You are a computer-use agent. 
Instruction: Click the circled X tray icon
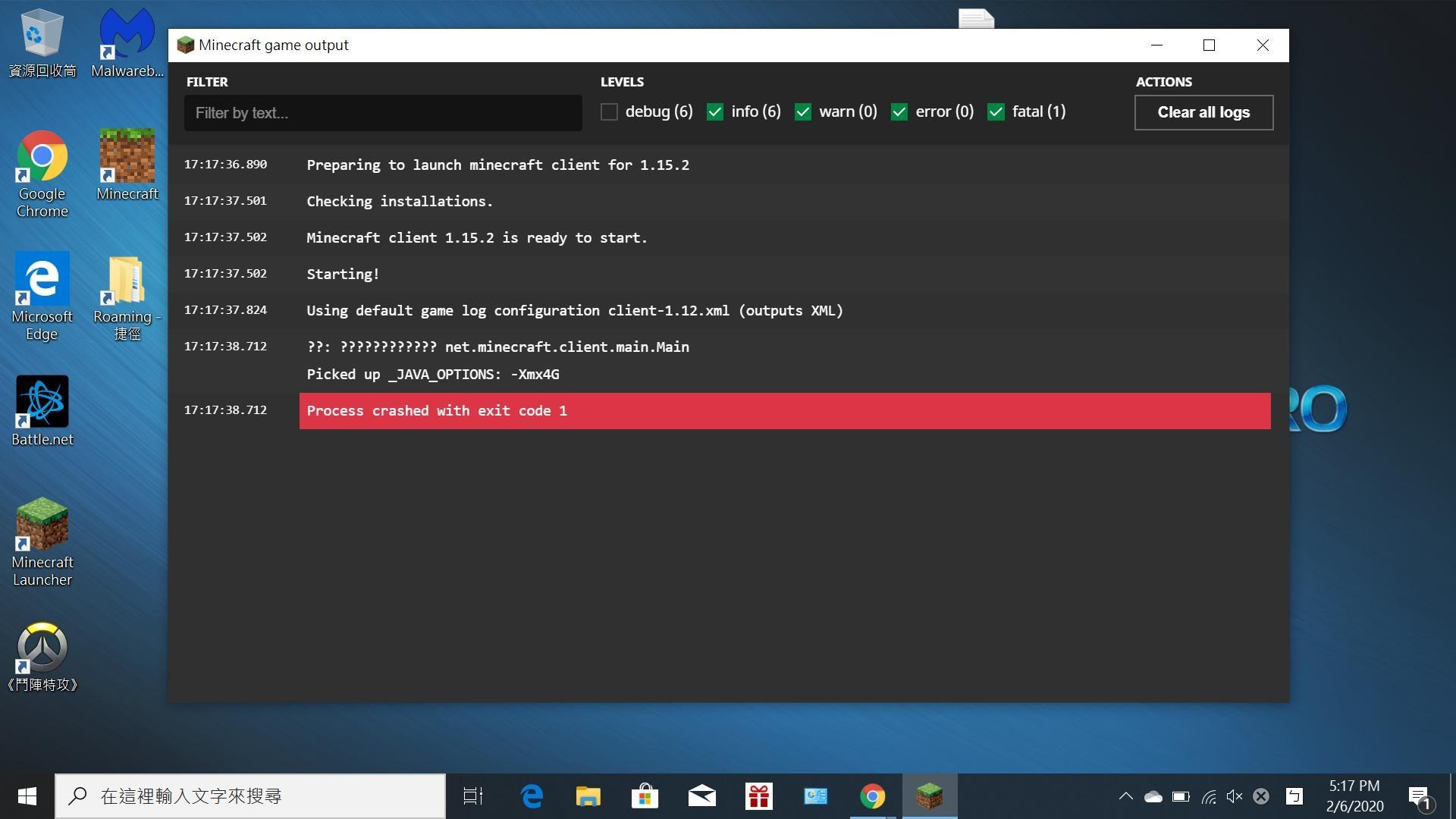tap(1261, 796)
